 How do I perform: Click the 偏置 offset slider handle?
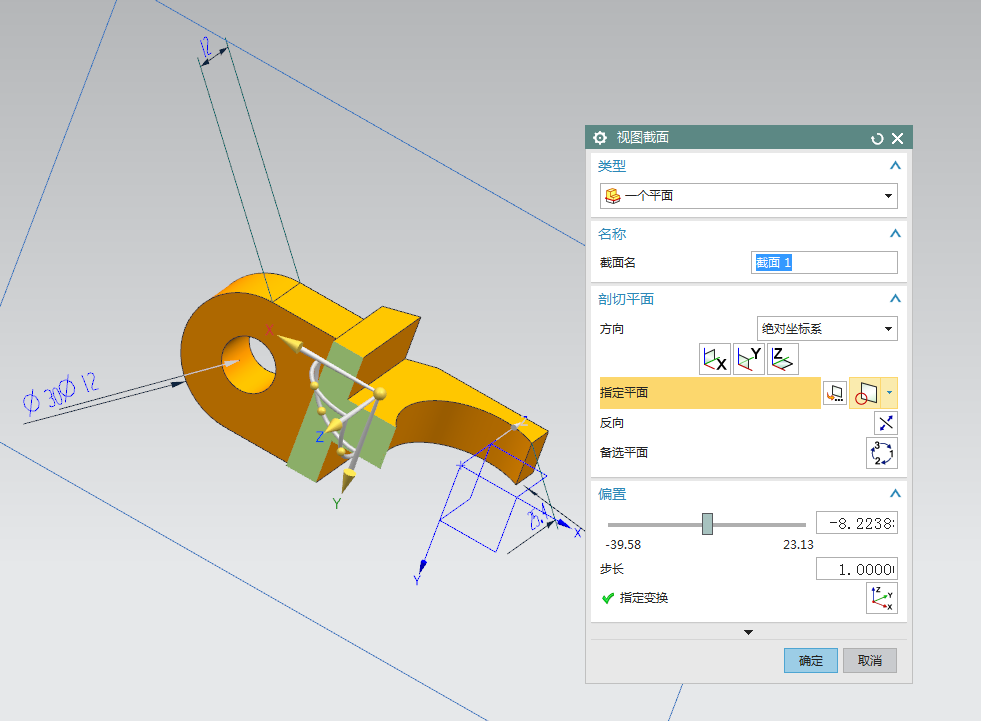pos(707,523)
